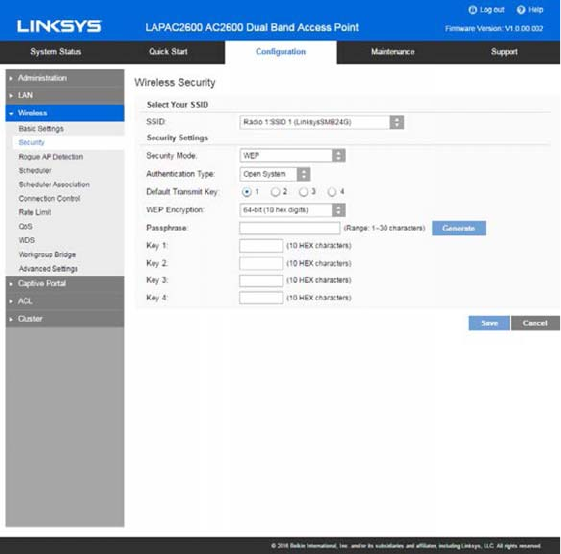Open the SSID dropdown
This screenshot has height=554, width=561.
[x=322, y=122]
